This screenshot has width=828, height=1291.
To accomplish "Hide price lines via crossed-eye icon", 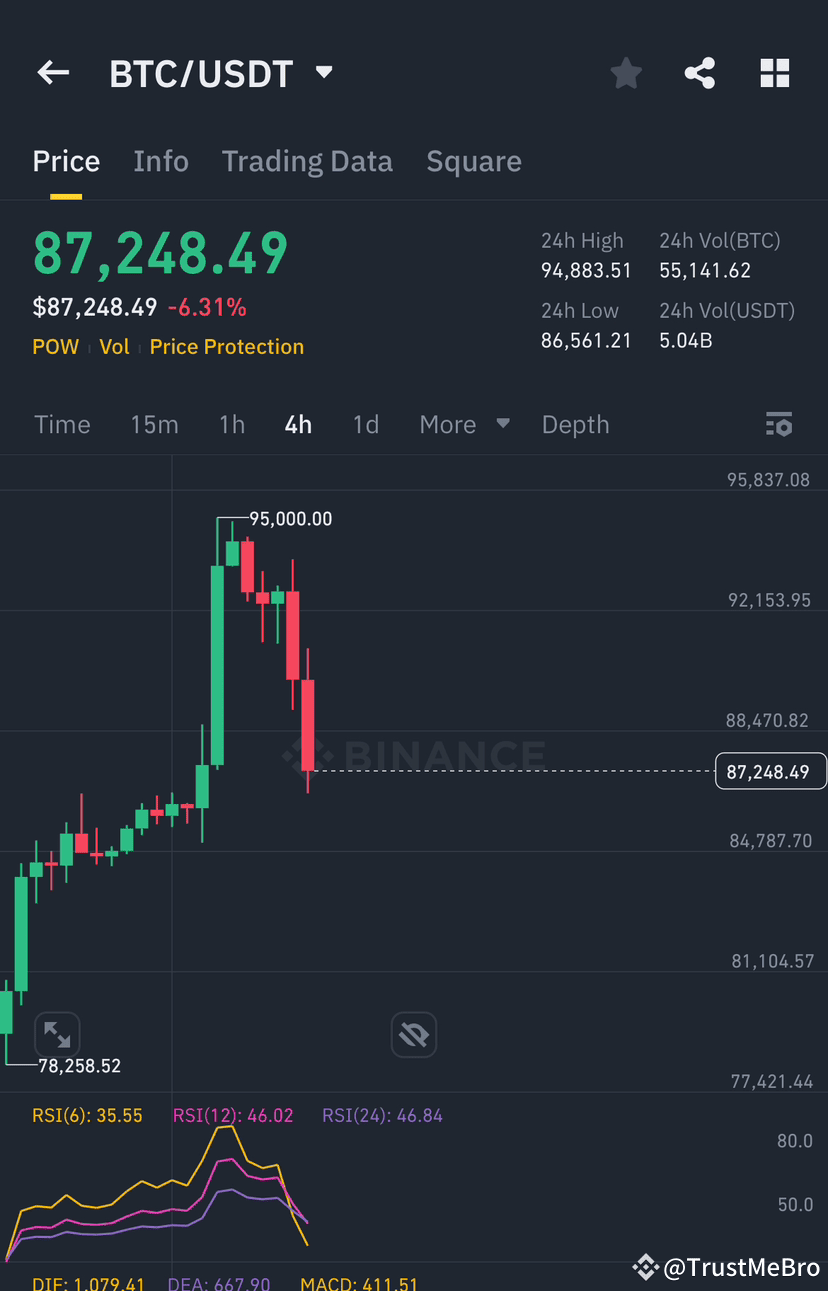I will point(413,1034).
